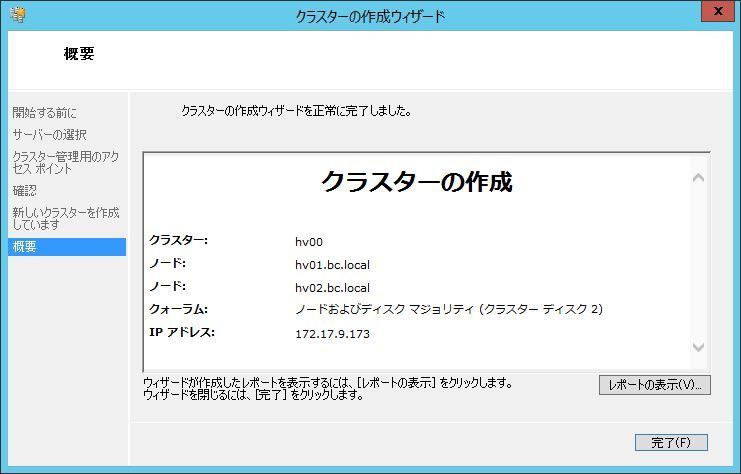Click the report scroll up arrow
741x474 pixels.
tap(698, 178)
